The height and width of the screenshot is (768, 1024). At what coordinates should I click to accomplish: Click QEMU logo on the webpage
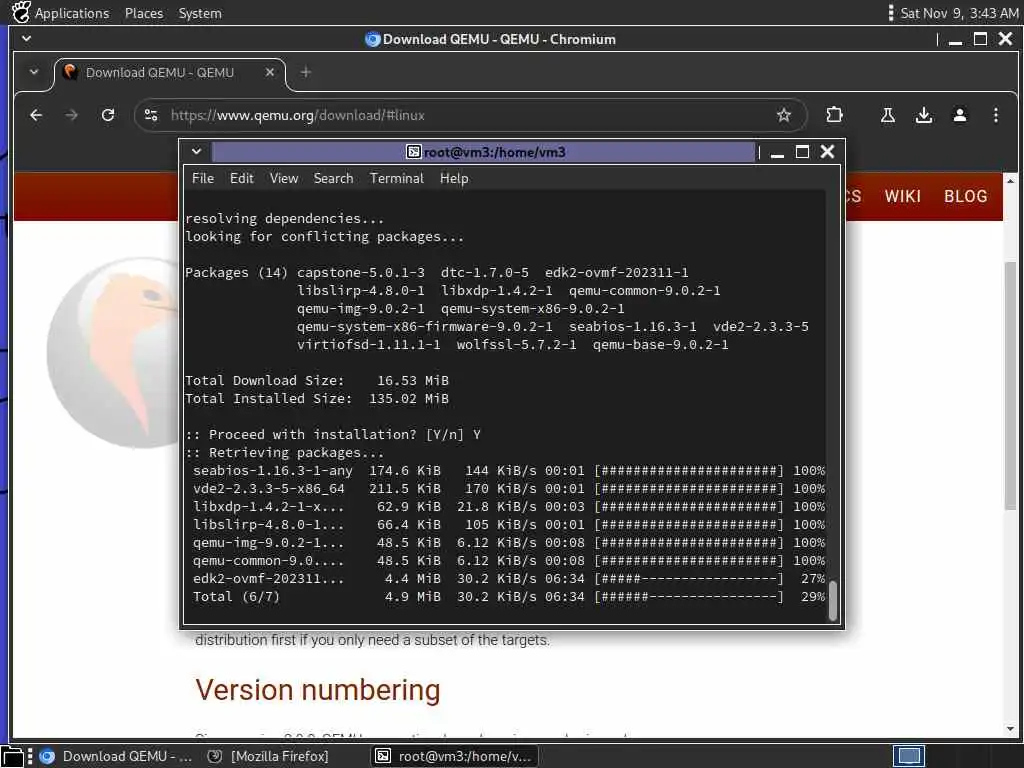point(112,353)
